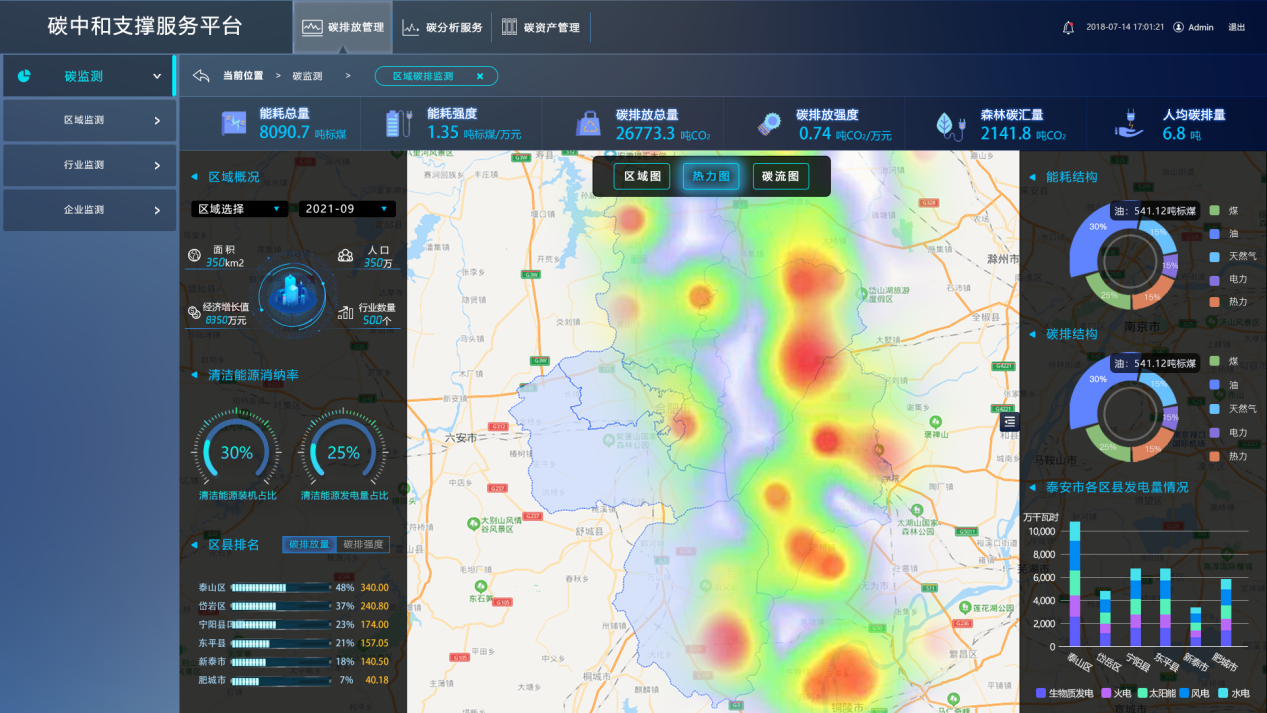1267x713 pixels.
Task: Click the 煤 green legend swatch in 能耗结构
Action: pos(1214,211)
